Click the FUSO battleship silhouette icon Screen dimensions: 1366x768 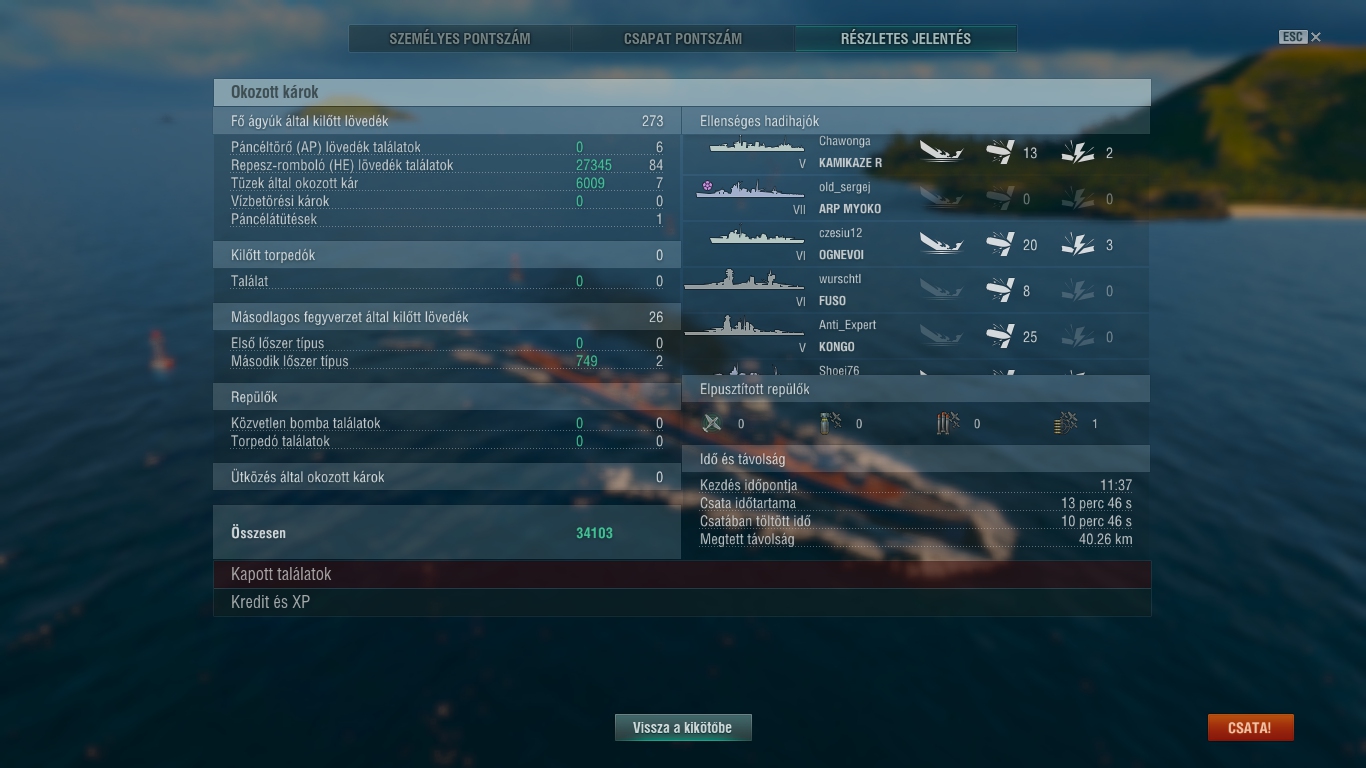tap(744, 281)
